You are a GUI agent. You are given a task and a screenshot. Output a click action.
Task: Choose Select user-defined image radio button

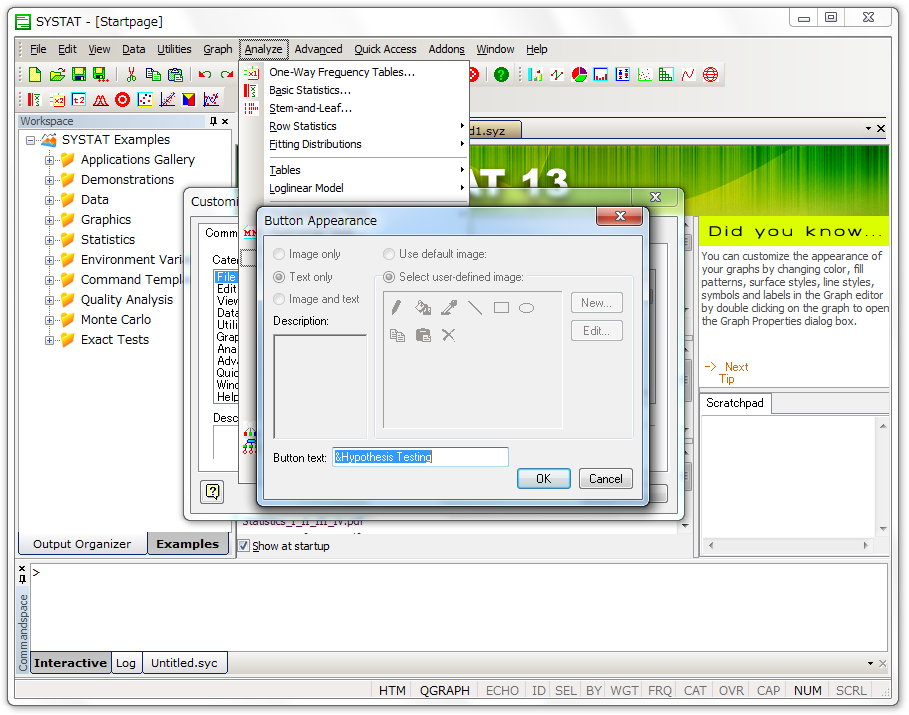(389, 277)
